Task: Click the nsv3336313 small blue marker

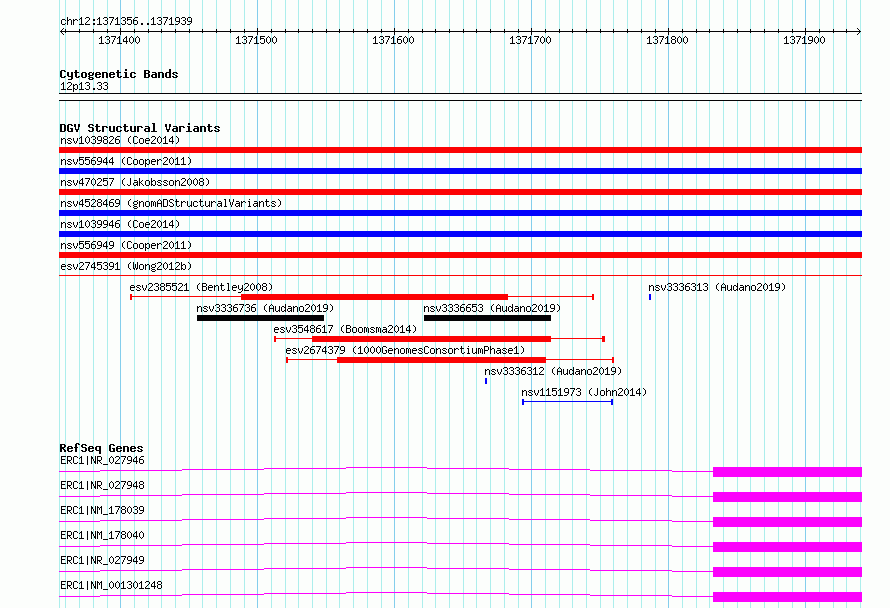Action: (x=650, y=297)
